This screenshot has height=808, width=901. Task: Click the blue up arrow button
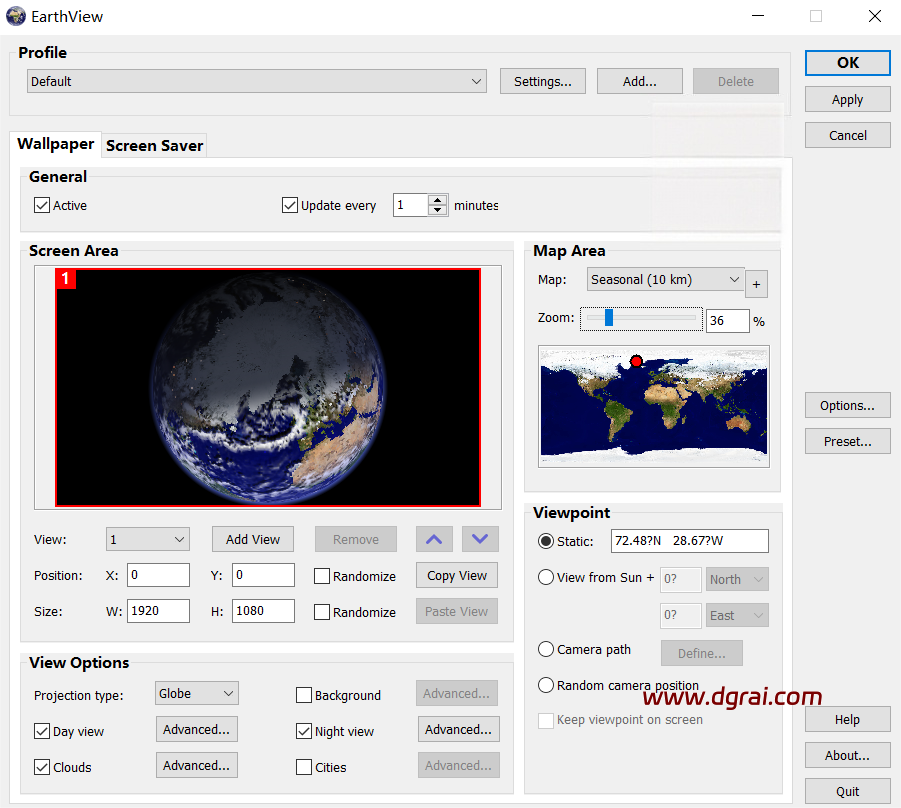click(434, 539)
